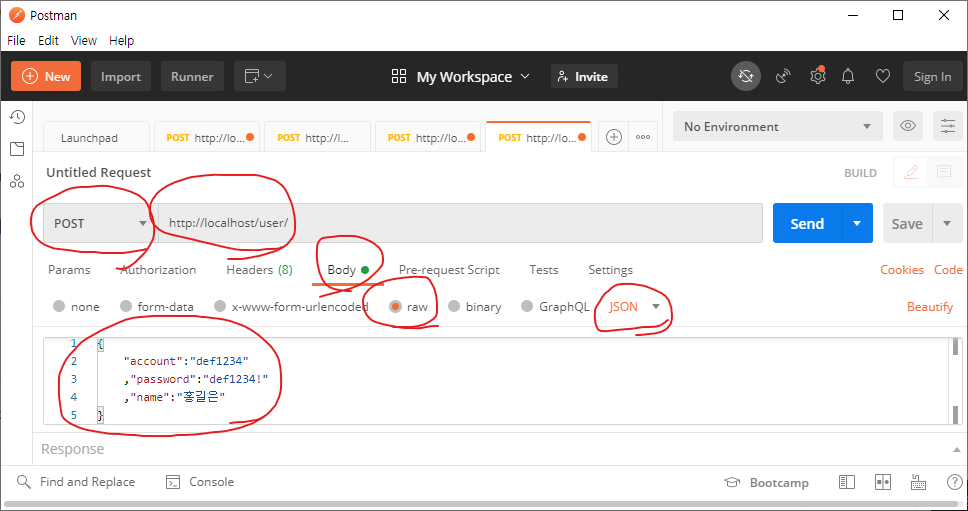
Task: Open manage environments sliders icon
Action: [948, 127]
